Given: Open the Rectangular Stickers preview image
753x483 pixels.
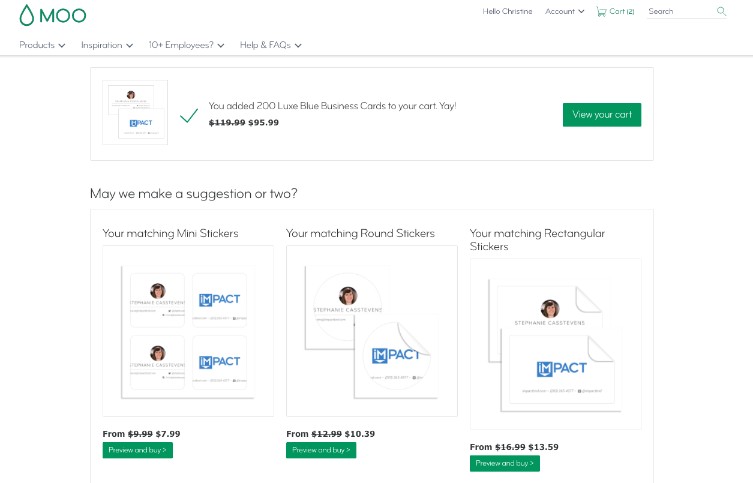Looking at the screenshot, I should click(555, 343).
